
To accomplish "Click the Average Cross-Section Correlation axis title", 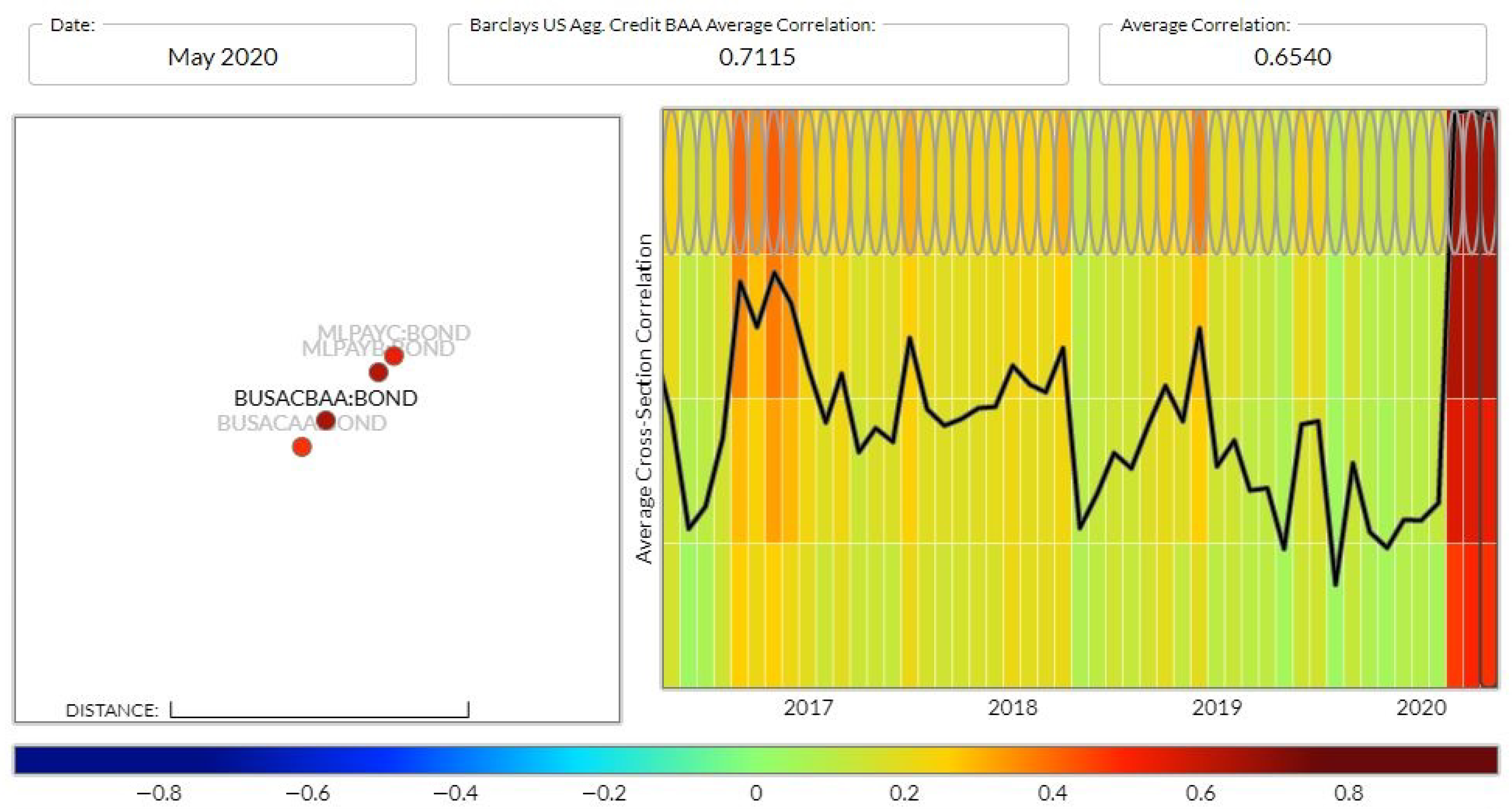I will pyautogui.click(x=644, y=399).
